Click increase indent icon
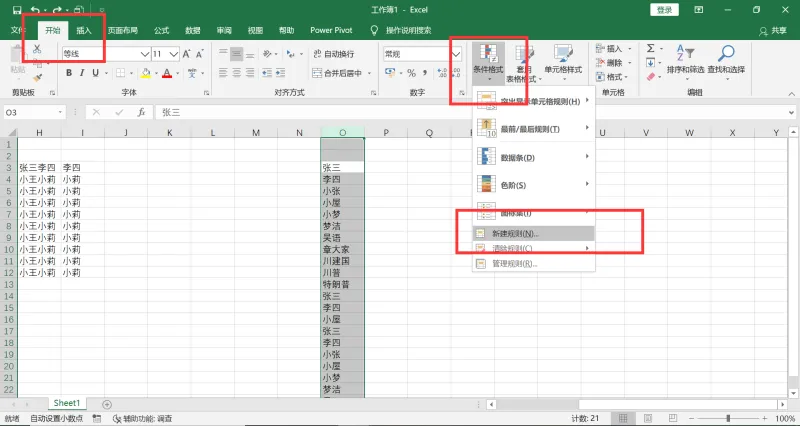This screenshot has width=800, height=426. [280, 73]
